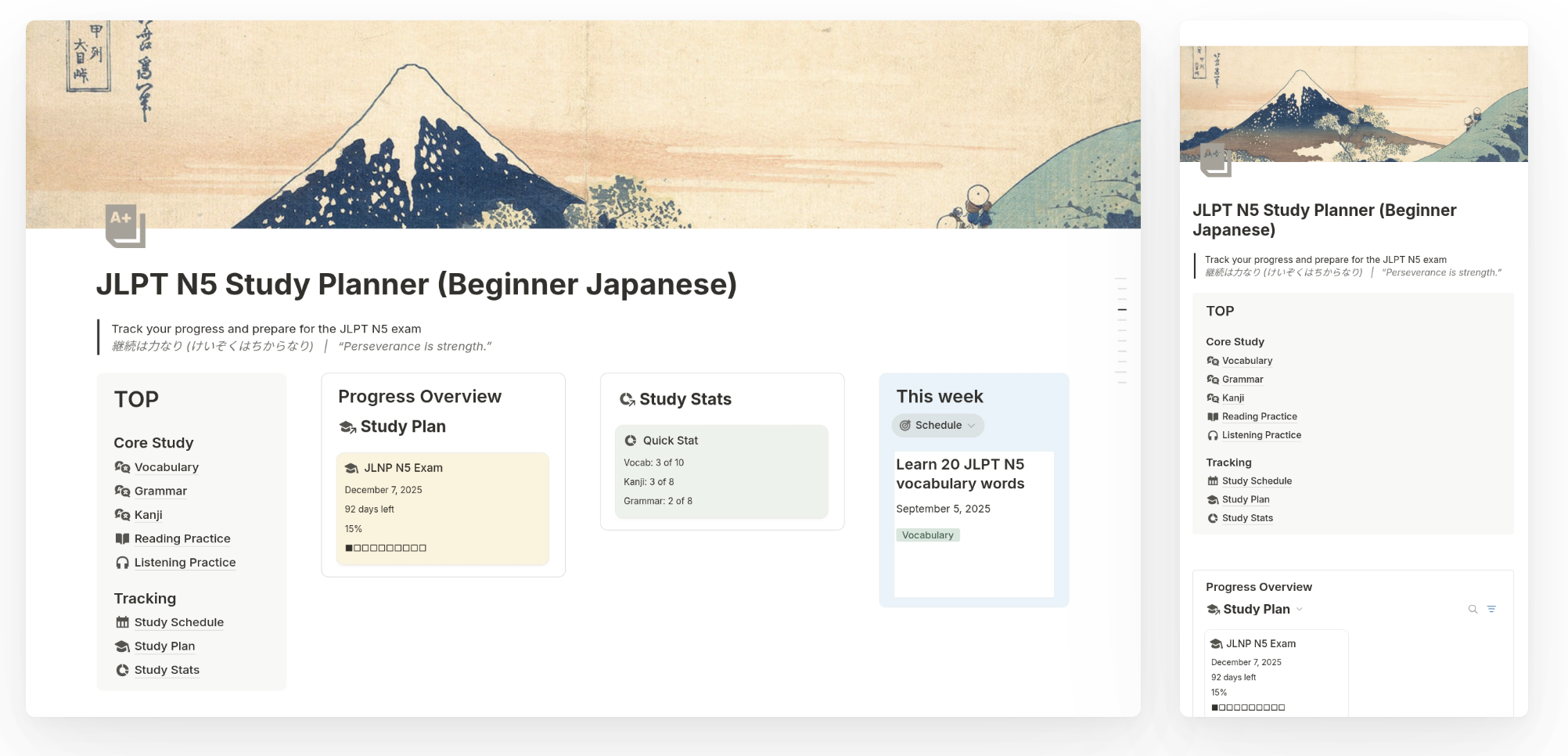
Task: Open the Vocabulary link in the mobile preview
Action: 1247,361
